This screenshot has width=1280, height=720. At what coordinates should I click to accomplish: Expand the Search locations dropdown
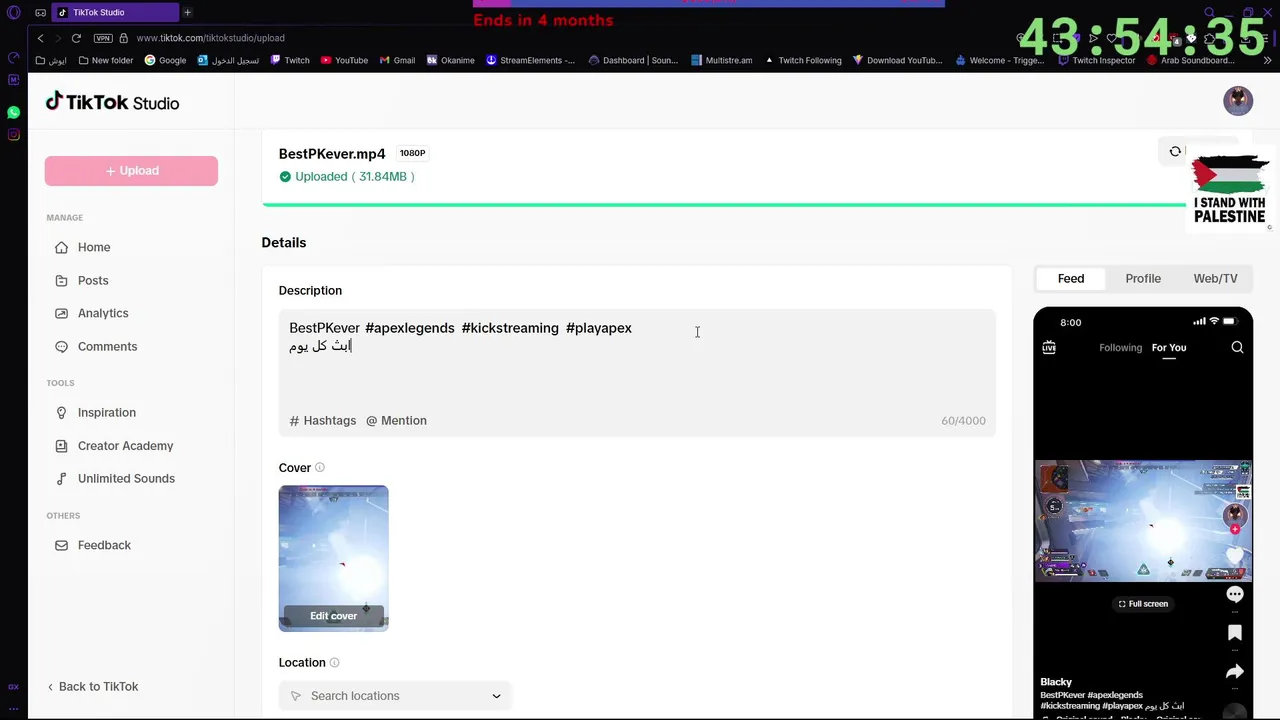[x=395, y=696]
